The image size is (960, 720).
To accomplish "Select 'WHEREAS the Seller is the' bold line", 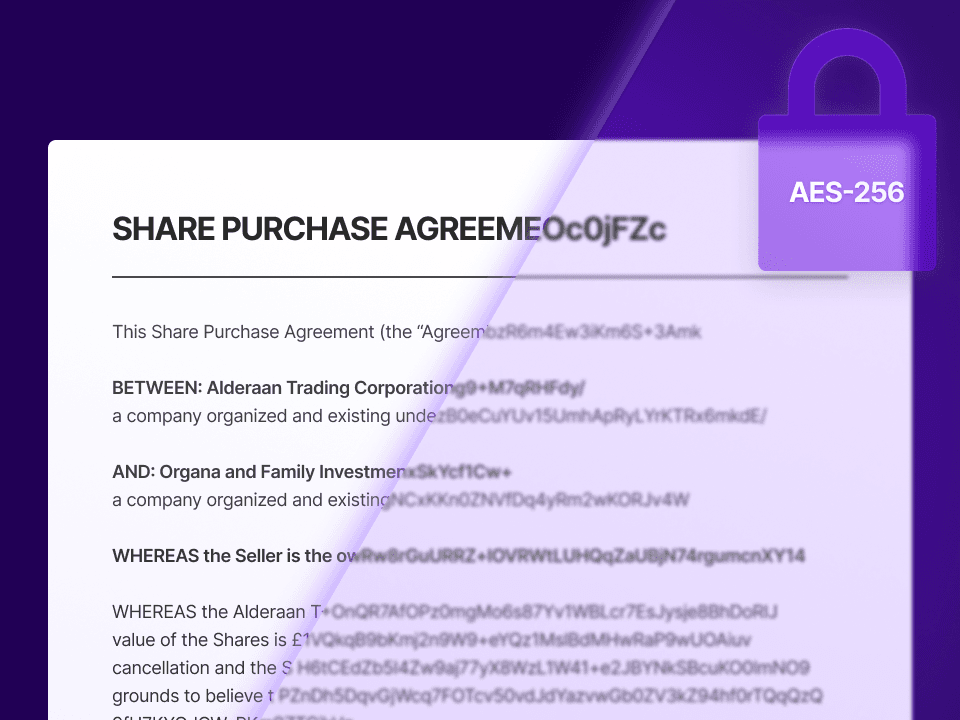I will click(x=235, y=555).
